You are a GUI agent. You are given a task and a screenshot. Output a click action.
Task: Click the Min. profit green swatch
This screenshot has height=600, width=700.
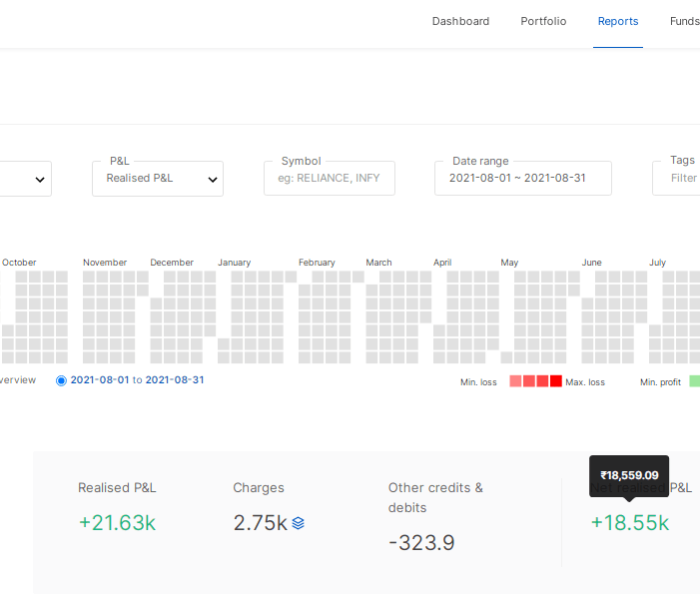click(x=694, y=381)
